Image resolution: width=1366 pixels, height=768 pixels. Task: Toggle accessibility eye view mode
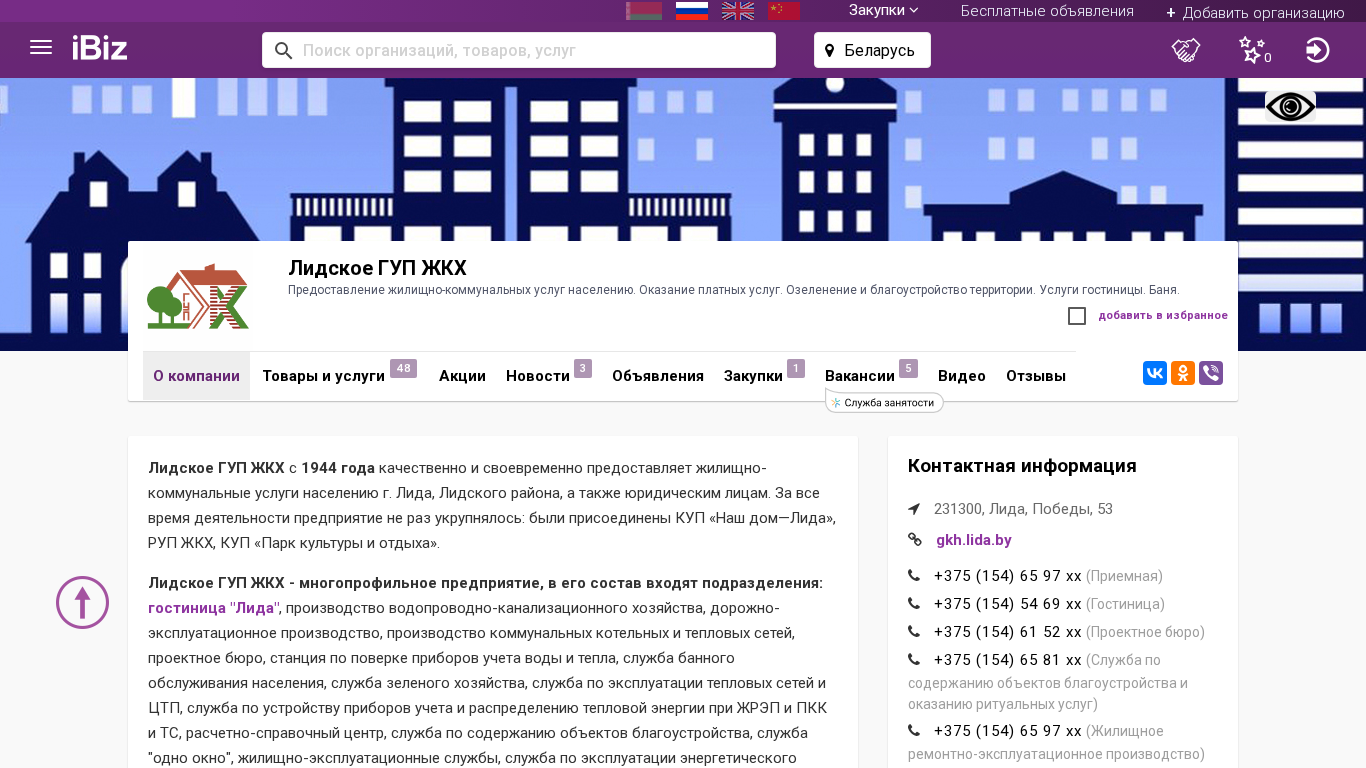point(1290,106)
